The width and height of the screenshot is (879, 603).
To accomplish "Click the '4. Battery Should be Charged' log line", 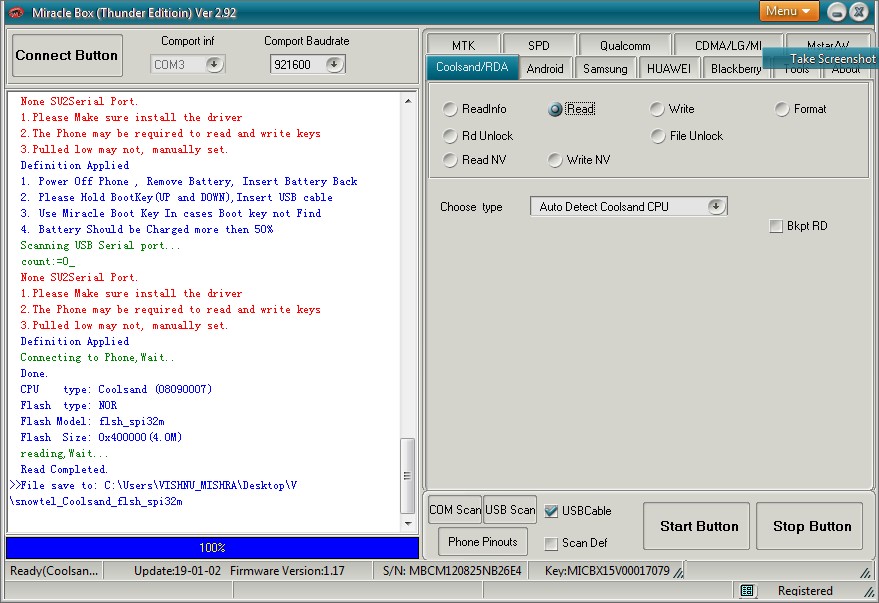I will (147, 229).
